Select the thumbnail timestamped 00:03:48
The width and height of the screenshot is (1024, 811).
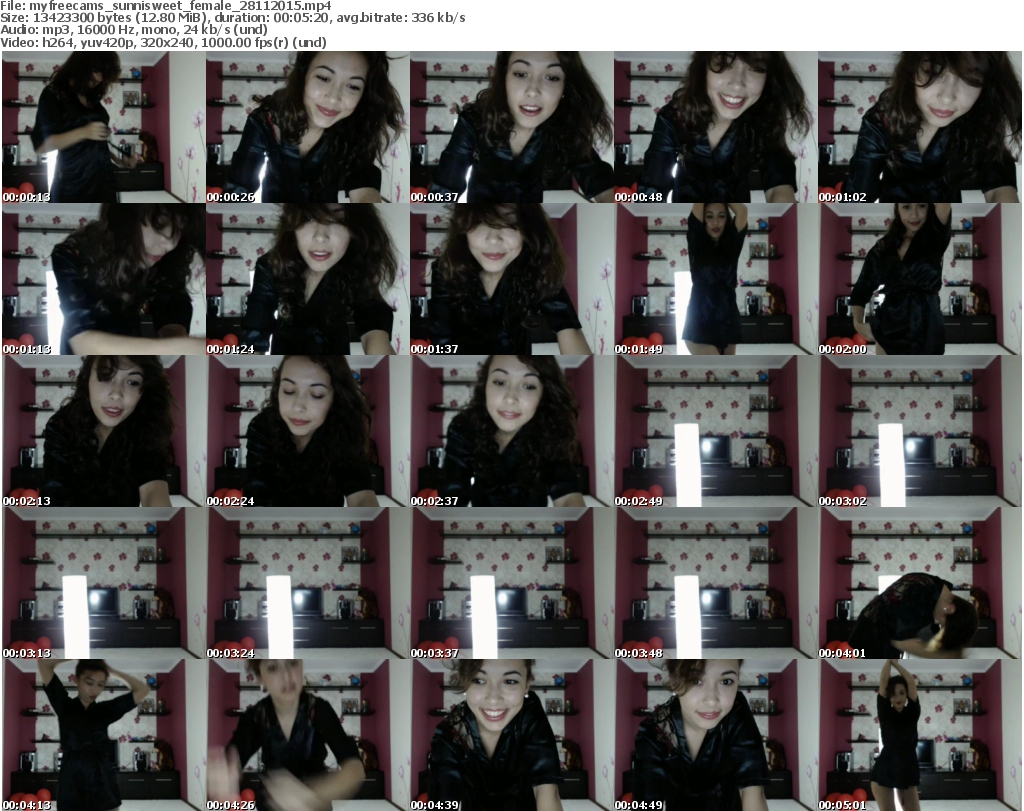[716, 583]
